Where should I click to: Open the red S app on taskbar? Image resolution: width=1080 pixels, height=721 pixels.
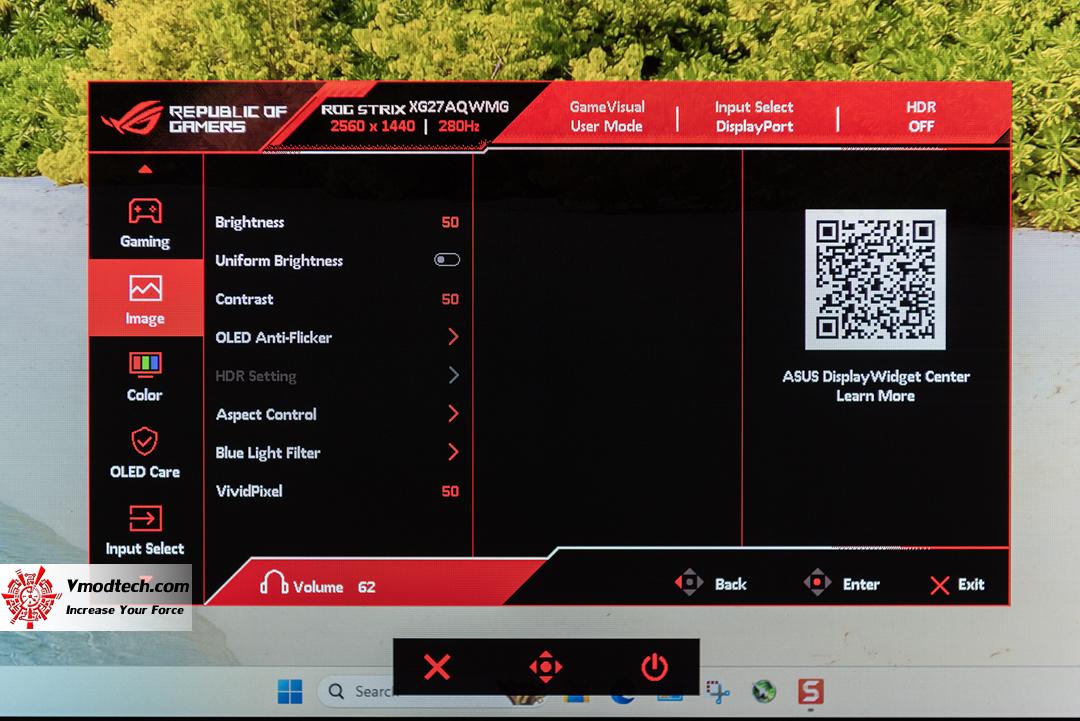[x=811, y=691]
